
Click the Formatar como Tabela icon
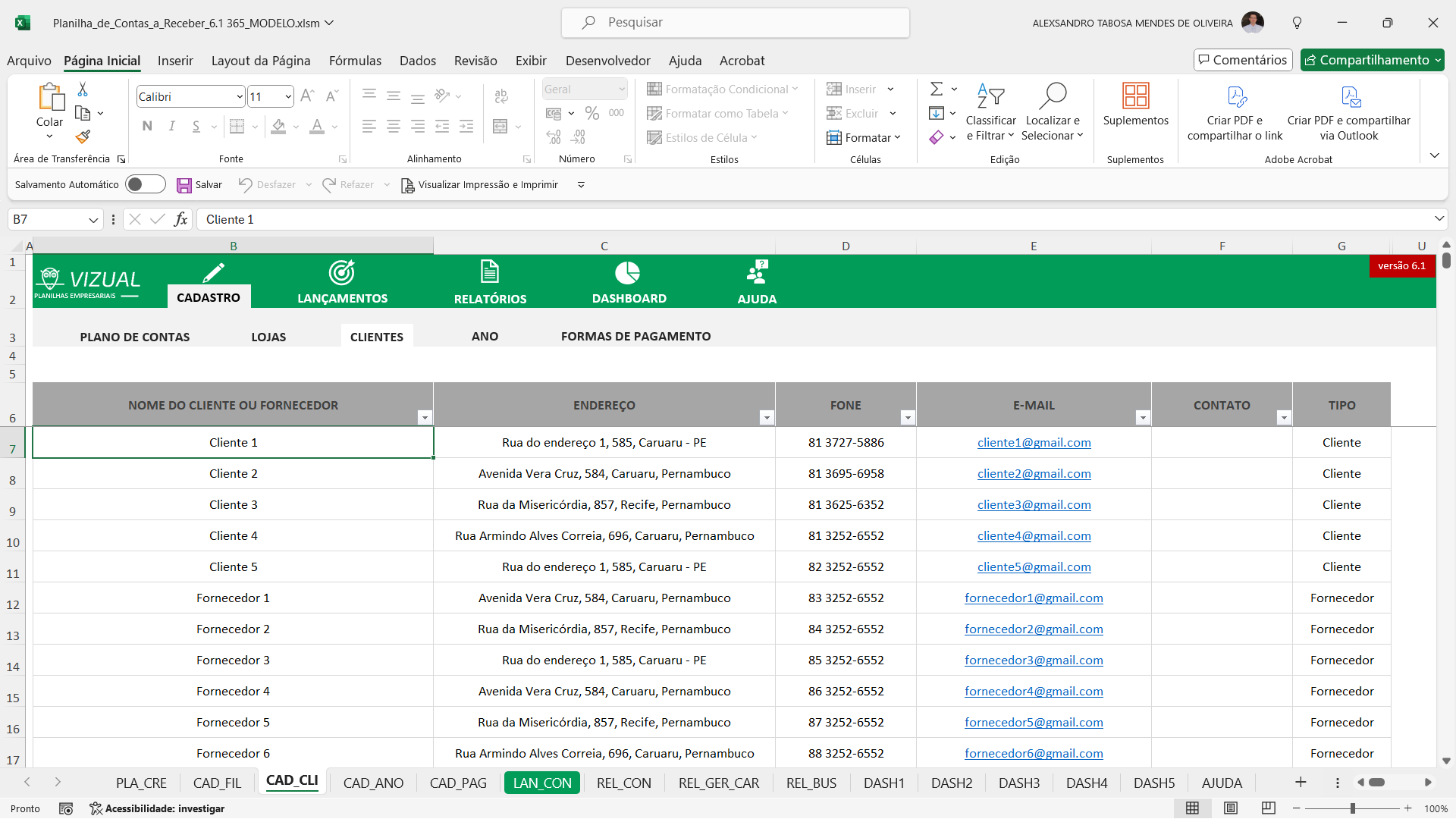click(654, 113)
